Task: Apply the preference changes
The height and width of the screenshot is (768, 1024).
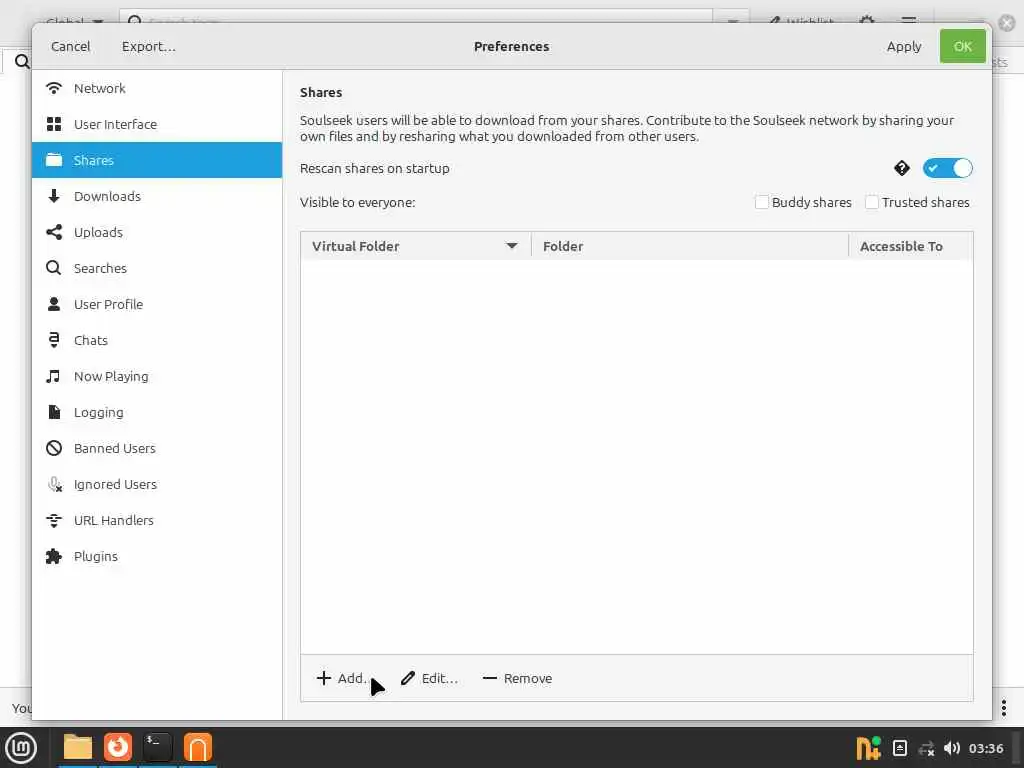Action: (904, 46)
